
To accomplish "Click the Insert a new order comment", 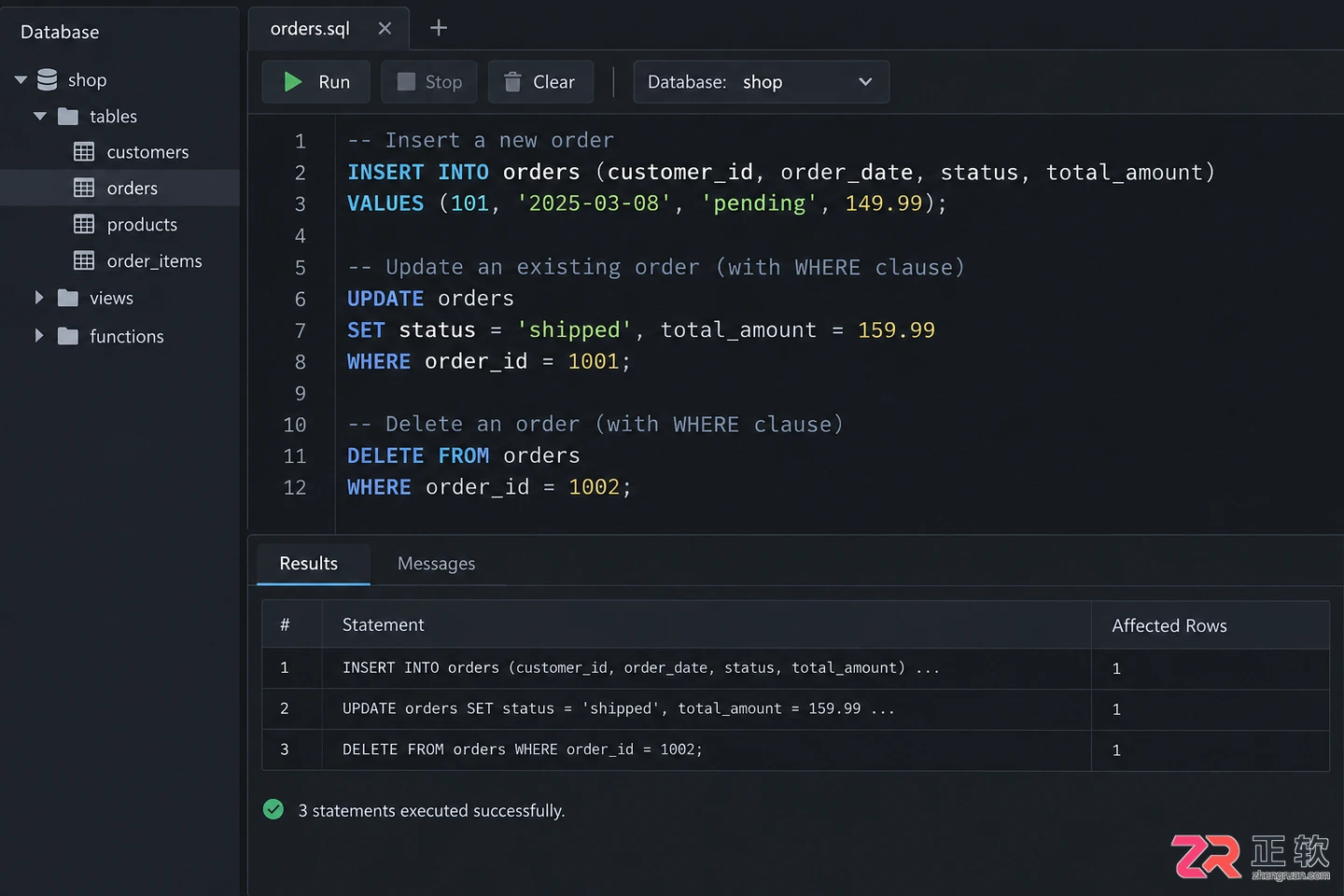I will tap(481, 140).
